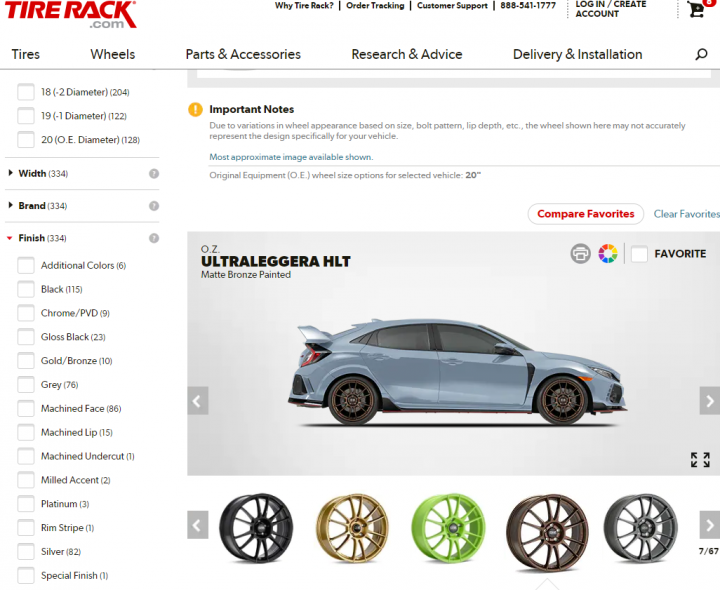
Task: Select the Grey finish checkbox
Action: click(x=26, y=385)
